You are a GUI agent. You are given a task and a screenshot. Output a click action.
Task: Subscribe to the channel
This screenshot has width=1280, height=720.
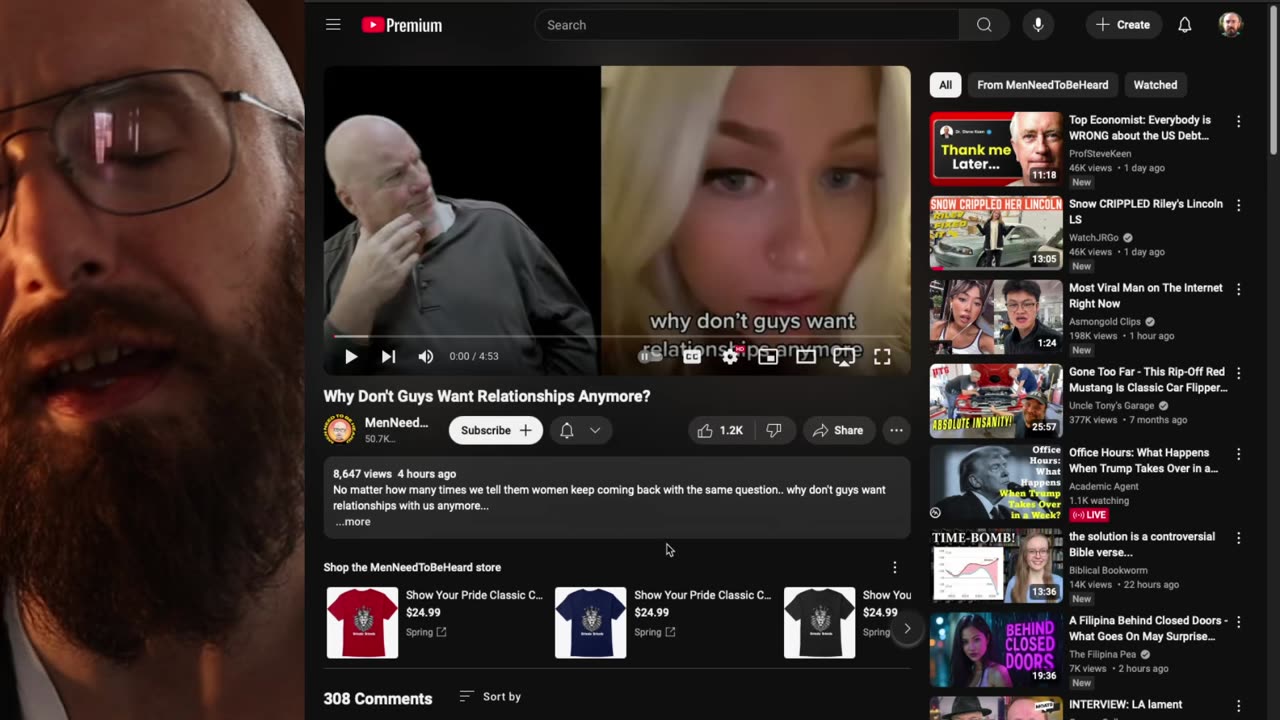coord(496,430)
